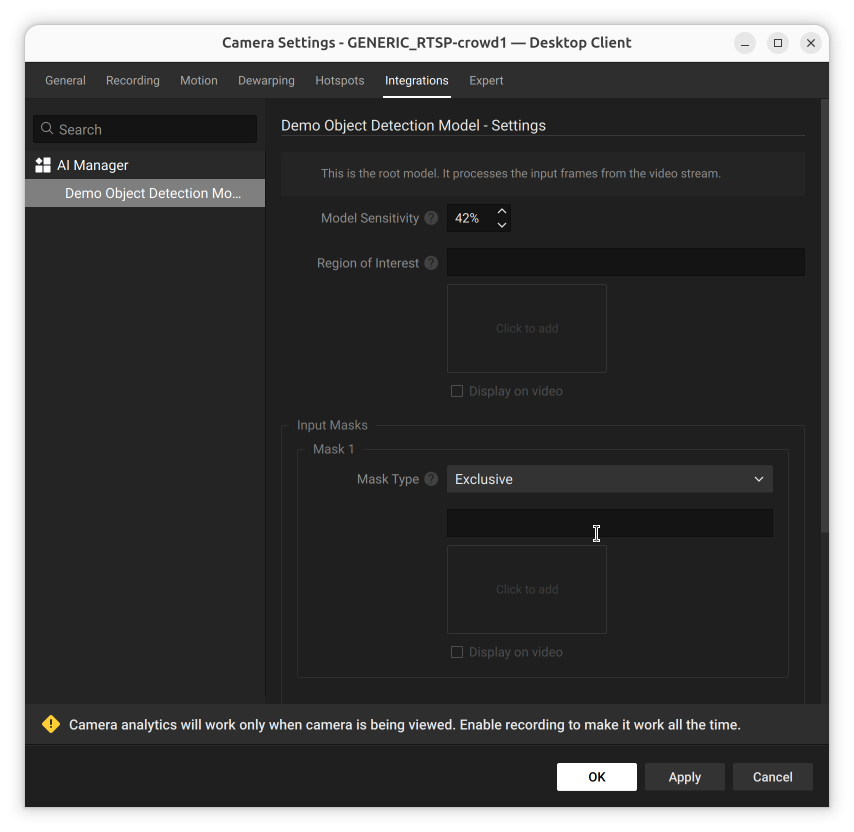Enable Display on video for Mask 1

pyautogui.click(x=457, y=652)
